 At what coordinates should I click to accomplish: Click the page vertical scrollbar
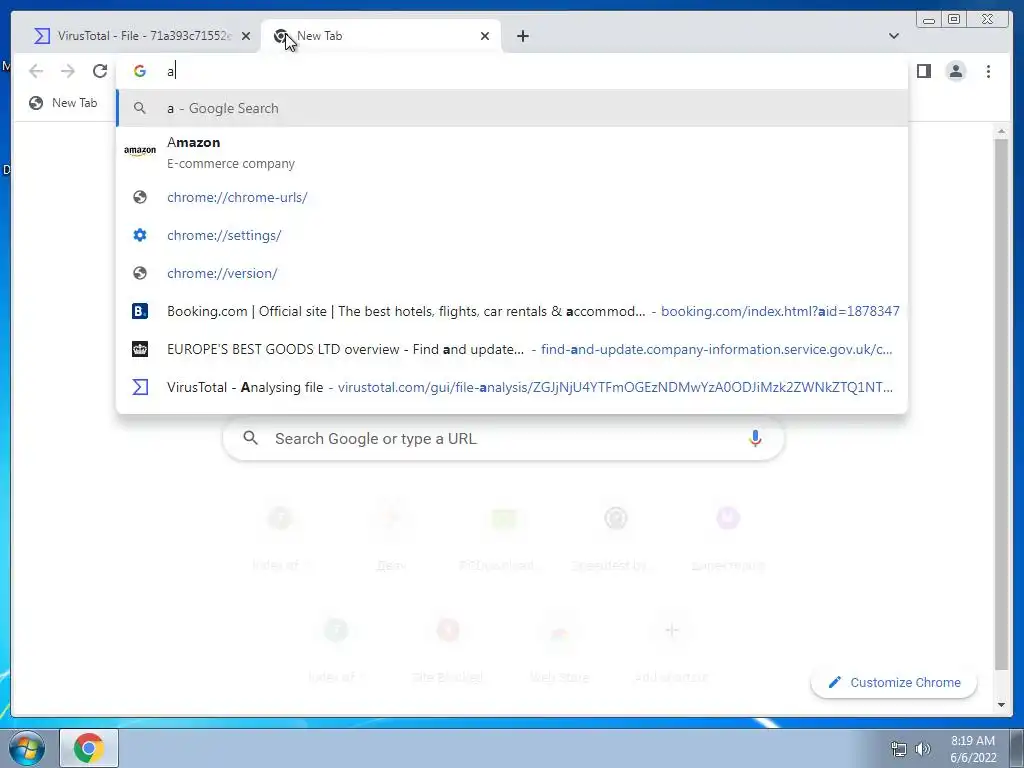(1001, 404)
